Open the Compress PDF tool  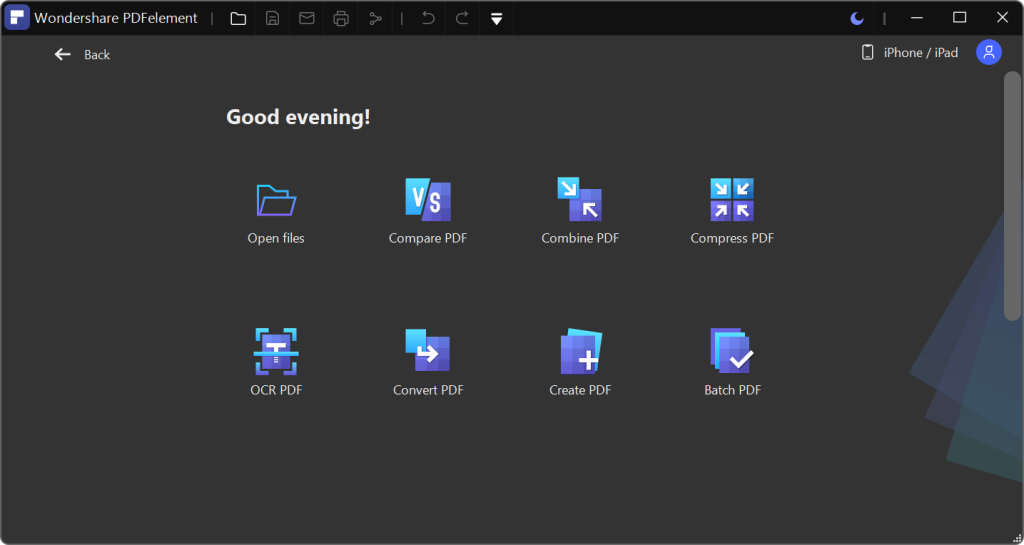click(732, 211)
